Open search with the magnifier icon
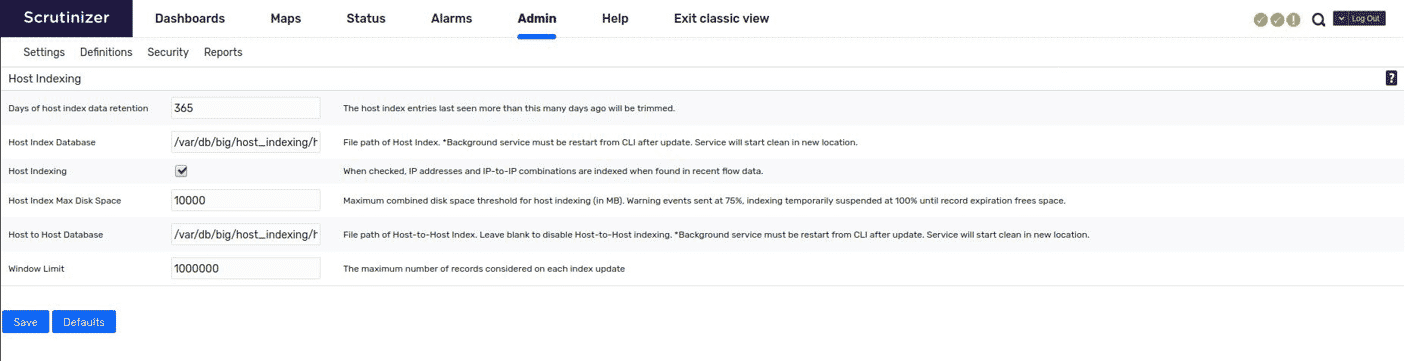1409x361 pixels. [x=1318, y=19]
